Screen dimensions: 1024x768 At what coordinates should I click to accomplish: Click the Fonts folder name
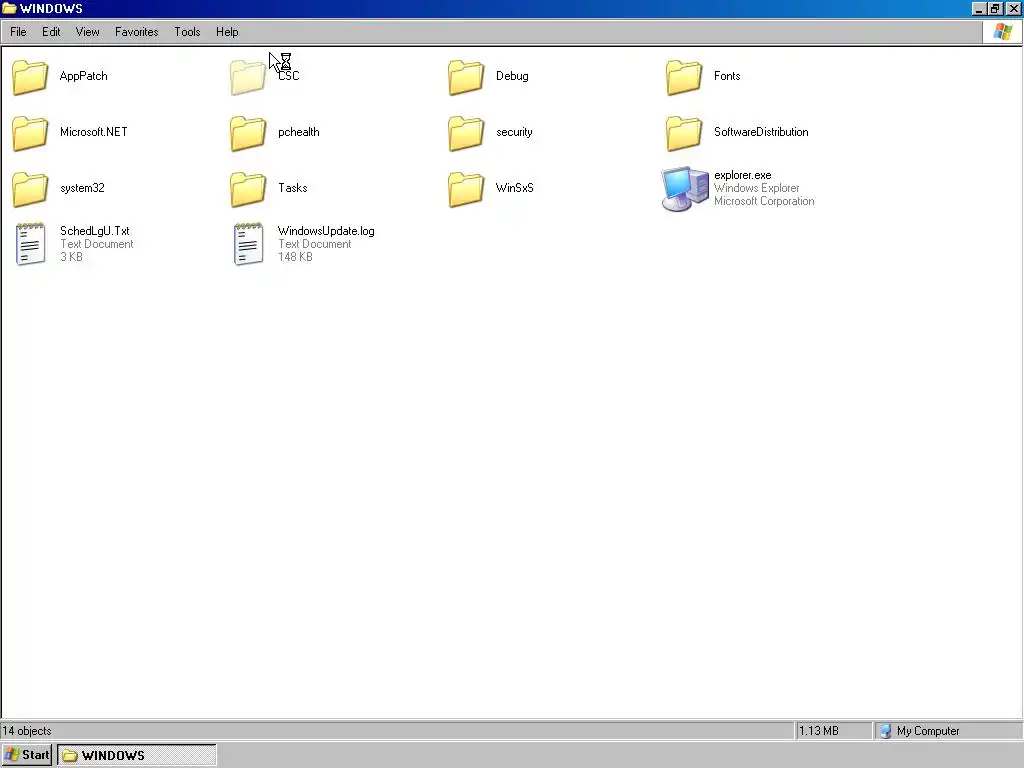coord(727,76)
